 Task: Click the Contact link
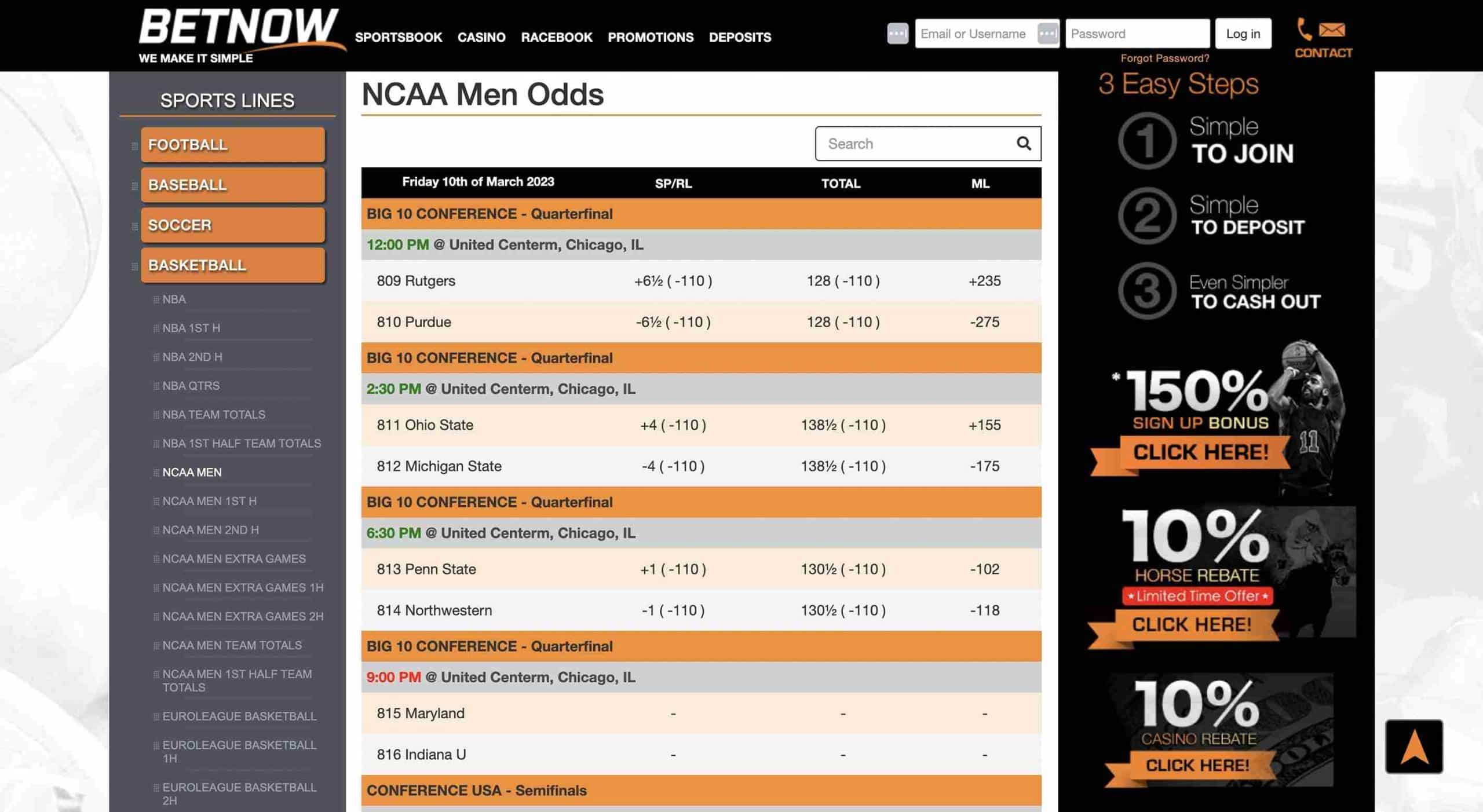(x=1323, y=53)
